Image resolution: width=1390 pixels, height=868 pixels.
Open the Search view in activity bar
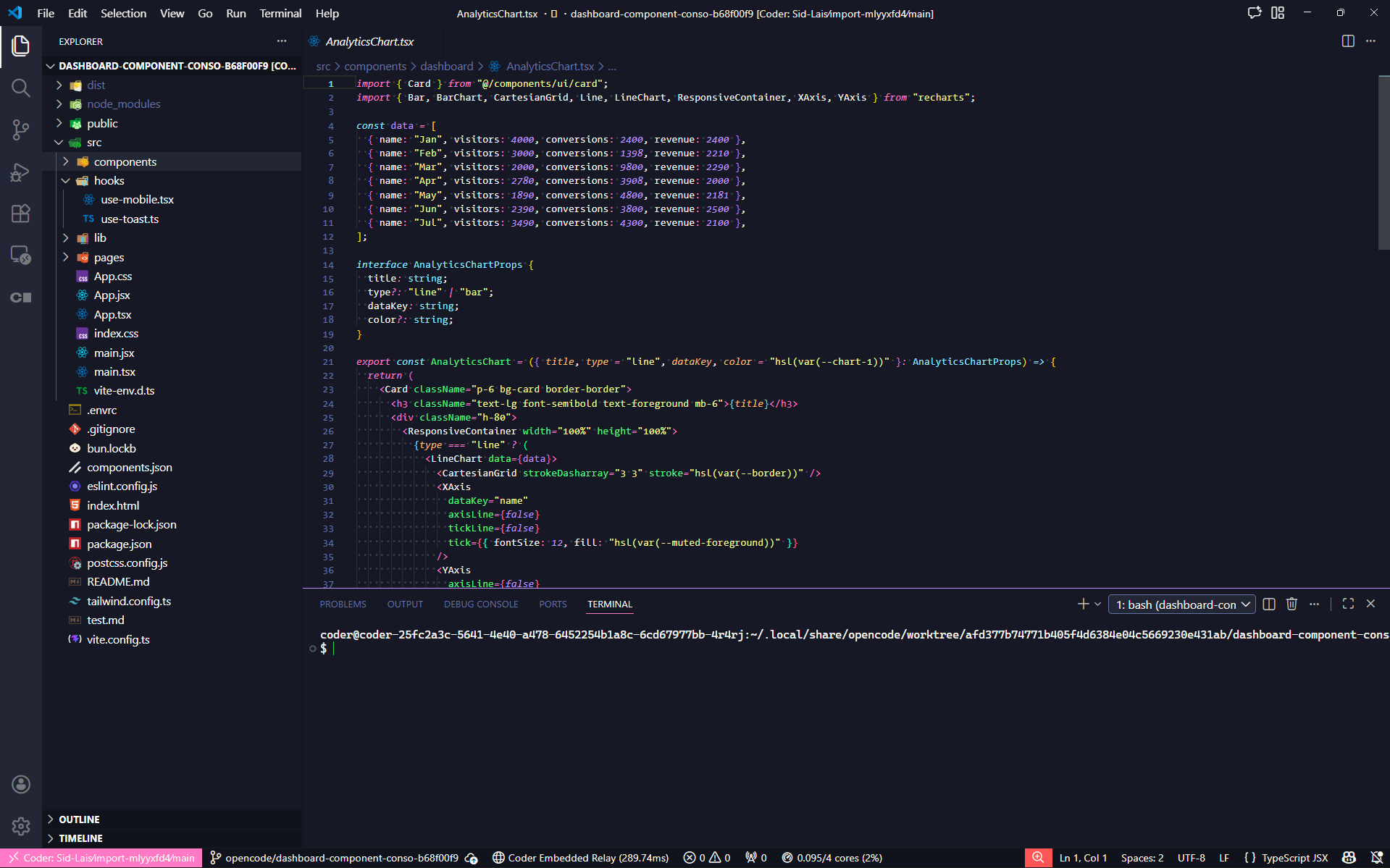[x=20, y=88]
